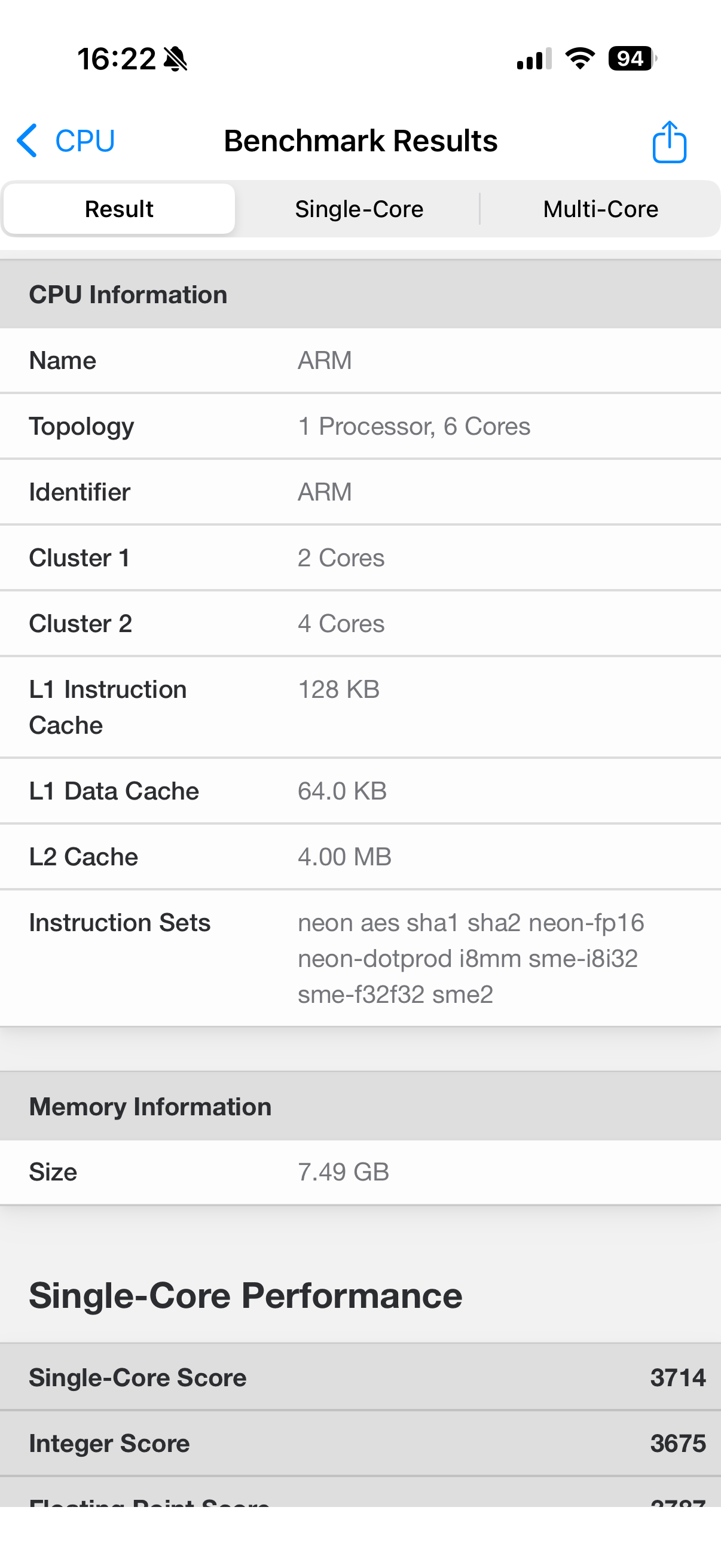This screenshot has height=1568, width=721.
Task: Tap the Integer Score row
Action: tap(360, 1443)
